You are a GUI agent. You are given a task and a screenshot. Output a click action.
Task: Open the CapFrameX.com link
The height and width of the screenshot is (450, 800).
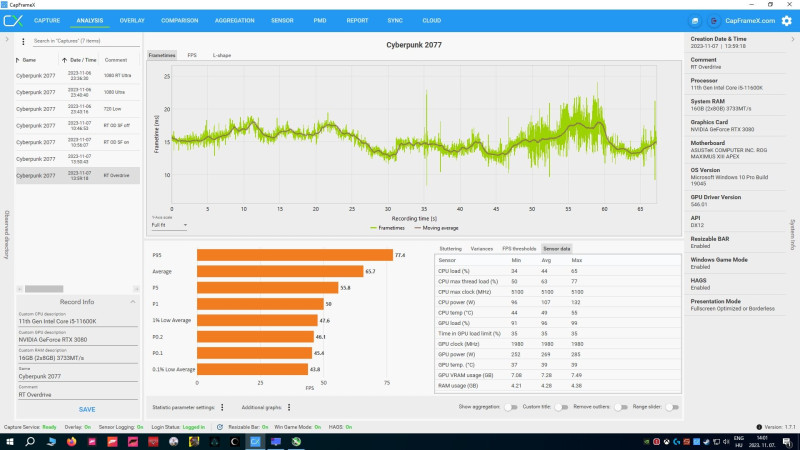750,21
